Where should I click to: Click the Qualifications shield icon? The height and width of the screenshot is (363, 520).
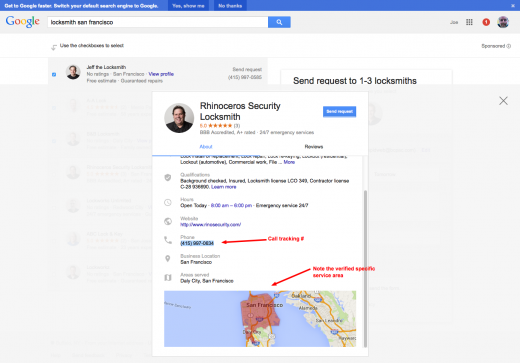(x=168, y=178)
